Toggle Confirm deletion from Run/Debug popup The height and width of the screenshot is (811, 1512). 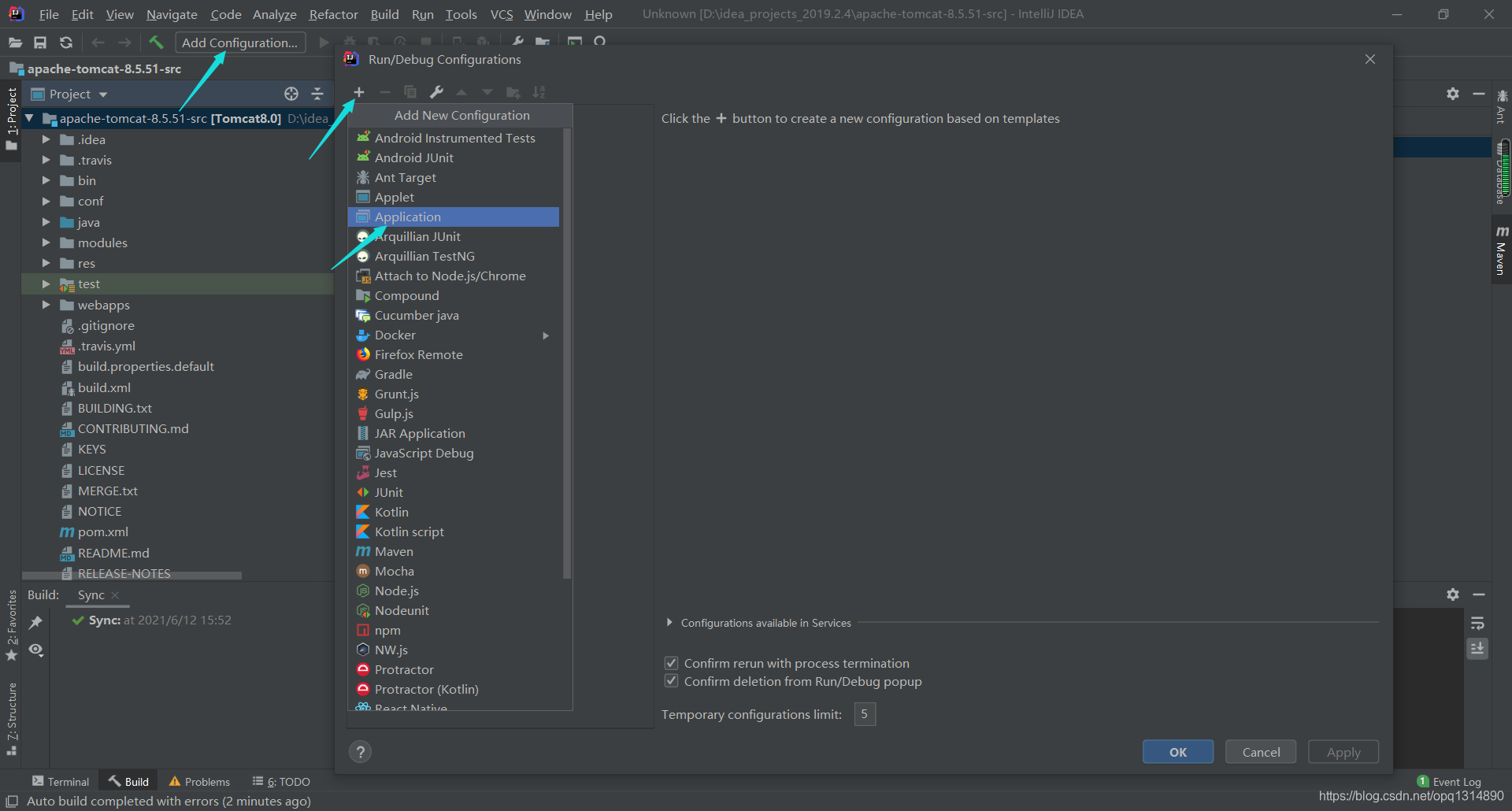point(672,681)
